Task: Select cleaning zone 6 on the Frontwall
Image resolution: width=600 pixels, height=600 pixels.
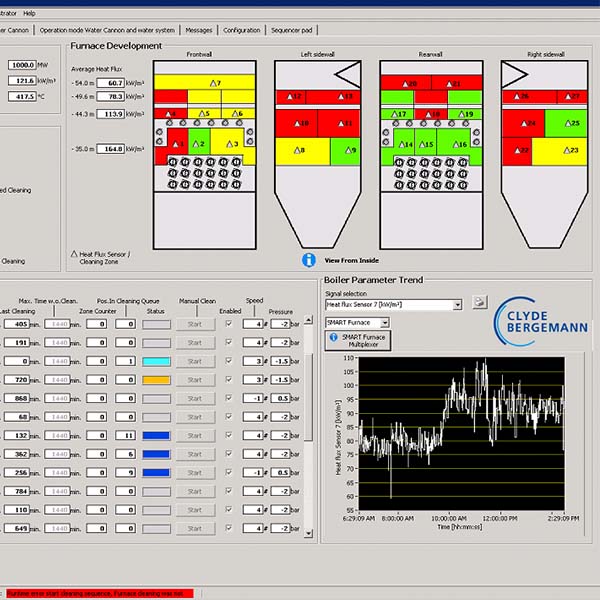Action: click(238, 114)
